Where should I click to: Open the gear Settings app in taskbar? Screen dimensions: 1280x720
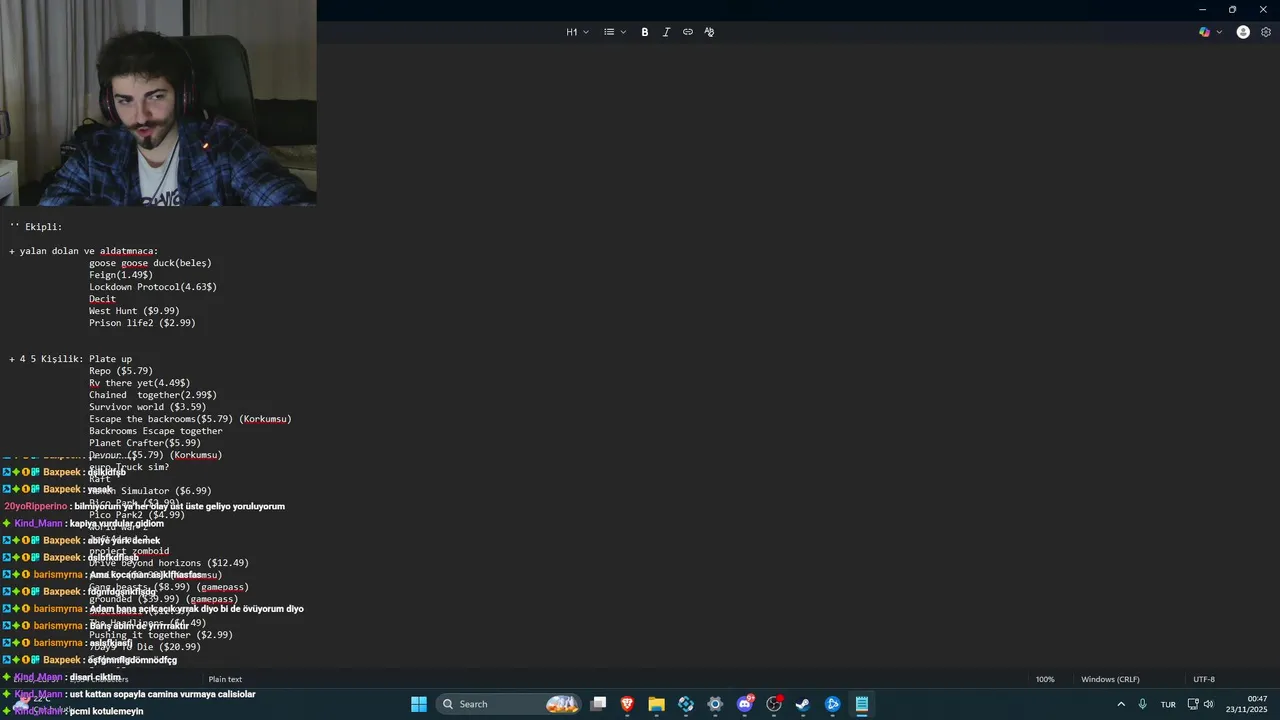[715, 704]
